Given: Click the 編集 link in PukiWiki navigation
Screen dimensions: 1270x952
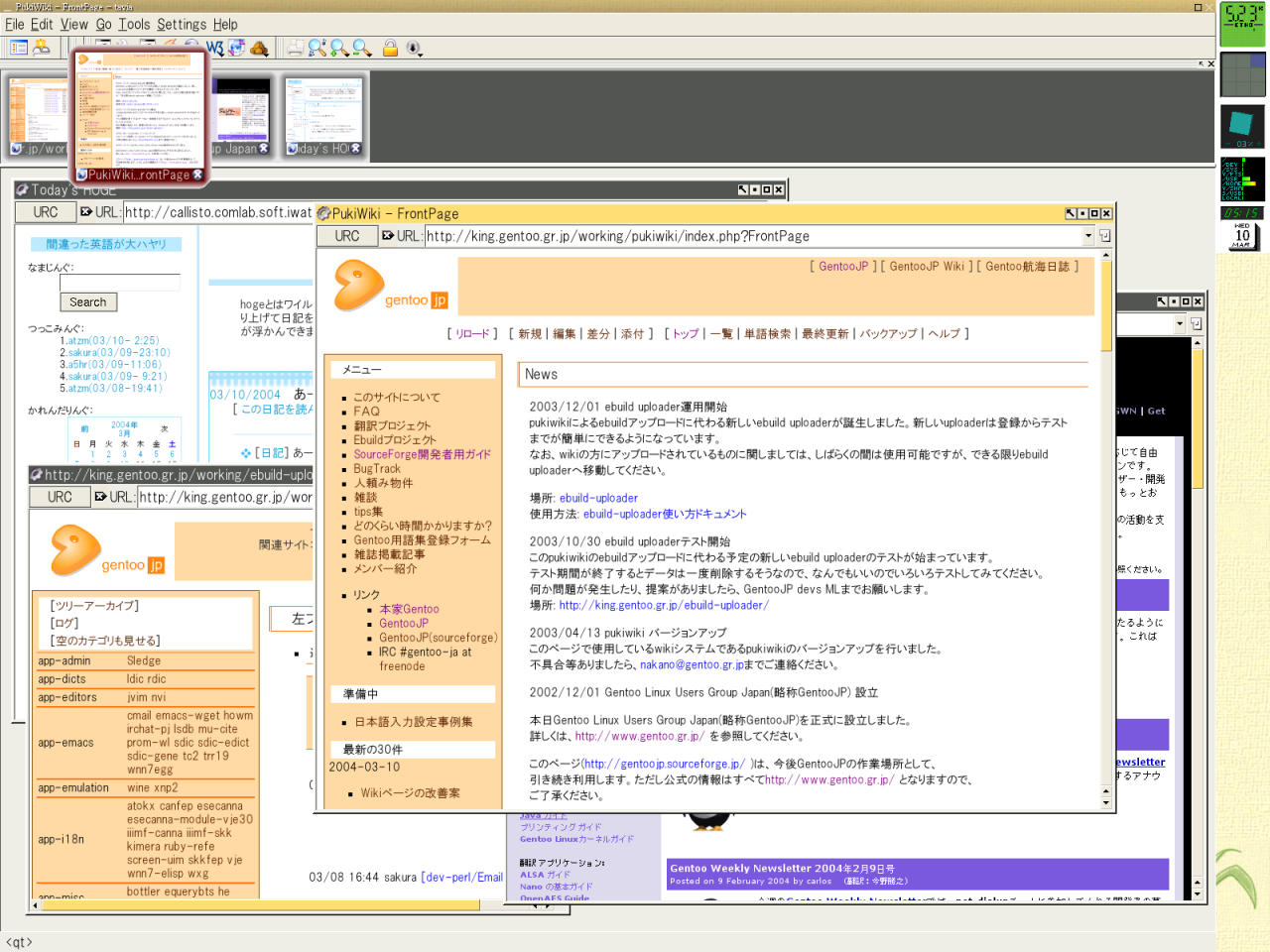Looking at the screenshot, I should pyautogui.click(x=564, y=334).
